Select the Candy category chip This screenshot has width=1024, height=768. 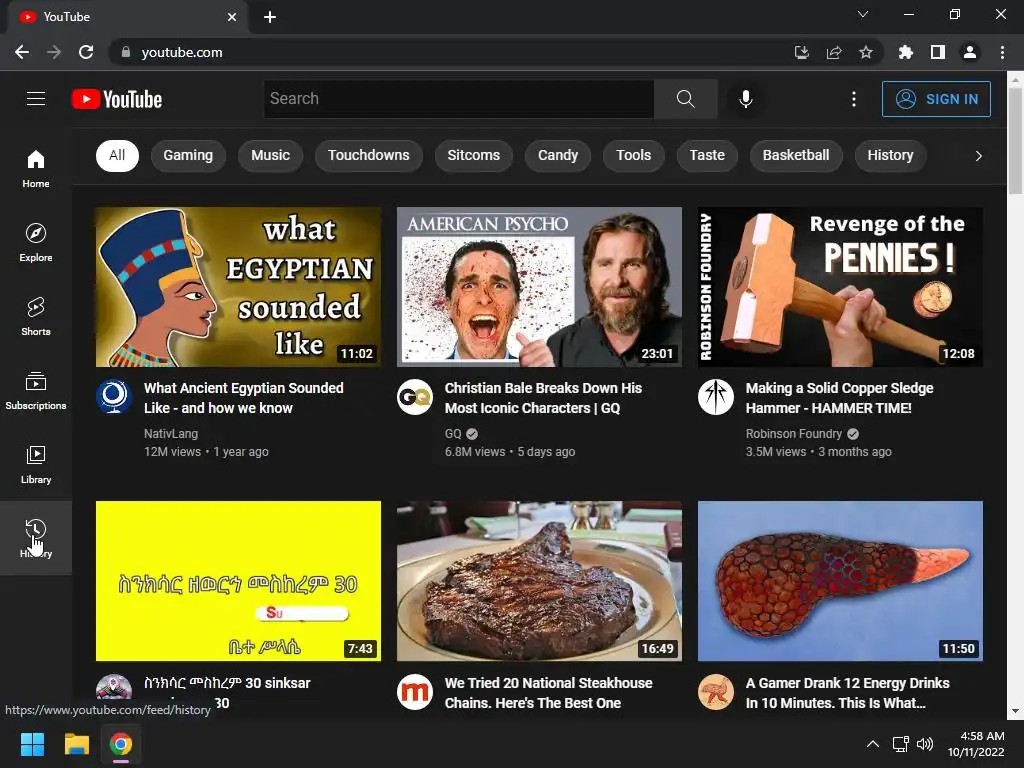pyautogui.click(x=558, y=155)
